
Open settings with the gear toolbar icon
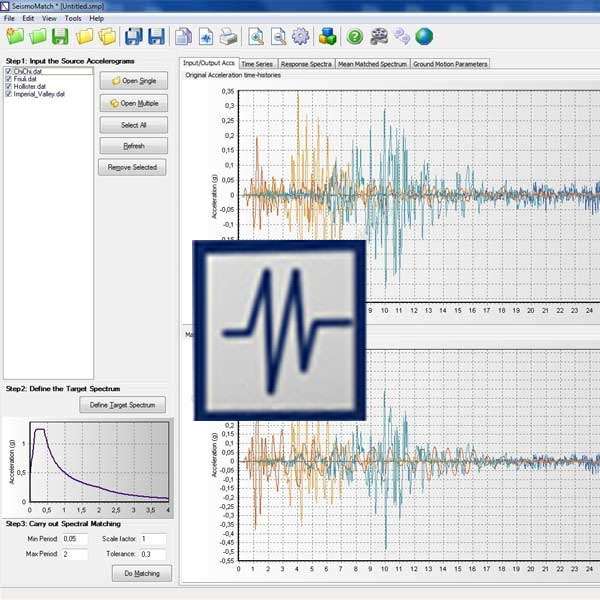pyautogui.click(x=301, y=37)
